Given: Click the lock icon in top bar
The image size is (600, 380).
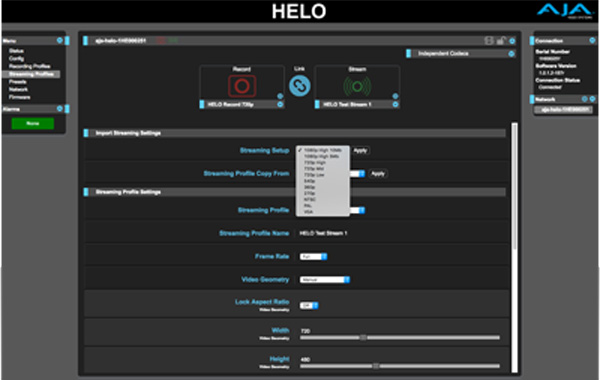Looking at the screenshot, I should click(x=501, y=41).
